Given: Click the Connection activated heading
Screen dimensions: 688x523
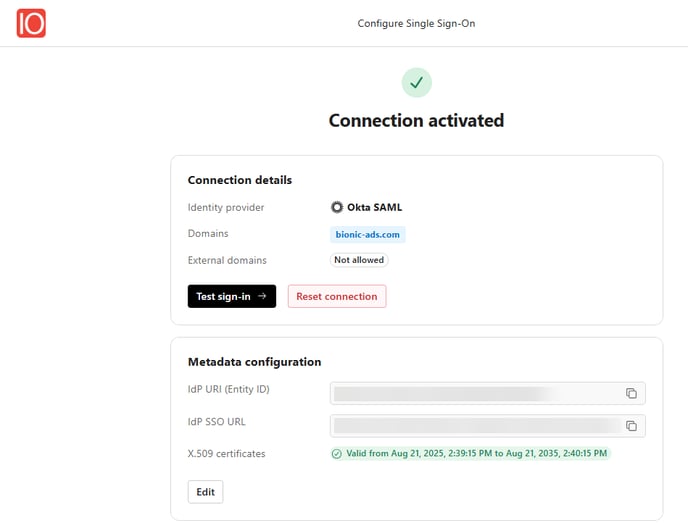Looking at the screenshot, I should point(416,121).
